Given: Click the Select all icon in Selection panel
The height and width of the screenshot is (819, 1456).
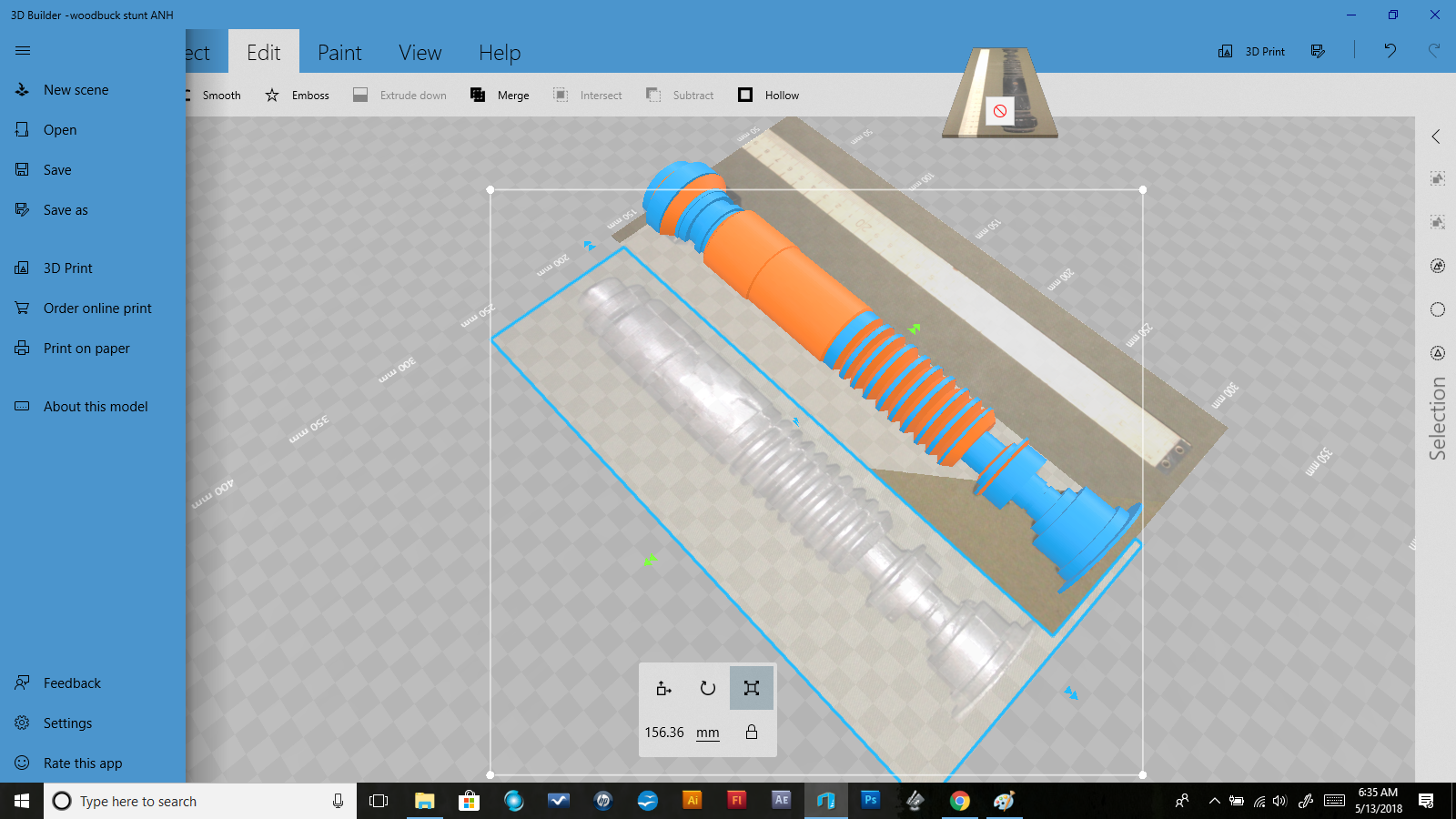Looking at the screenshot, I should click(x=1438, y=179).
